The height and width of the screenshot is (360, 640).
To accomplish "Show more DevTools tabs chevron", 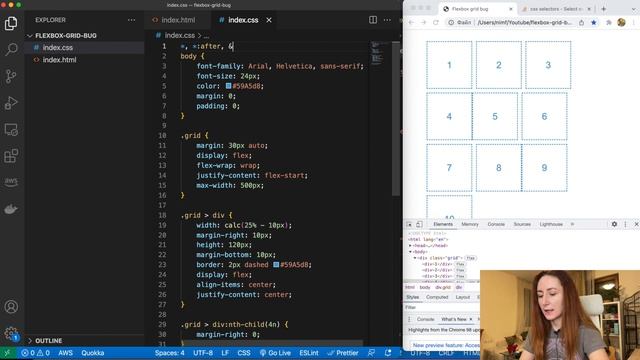I will (572, 224).
